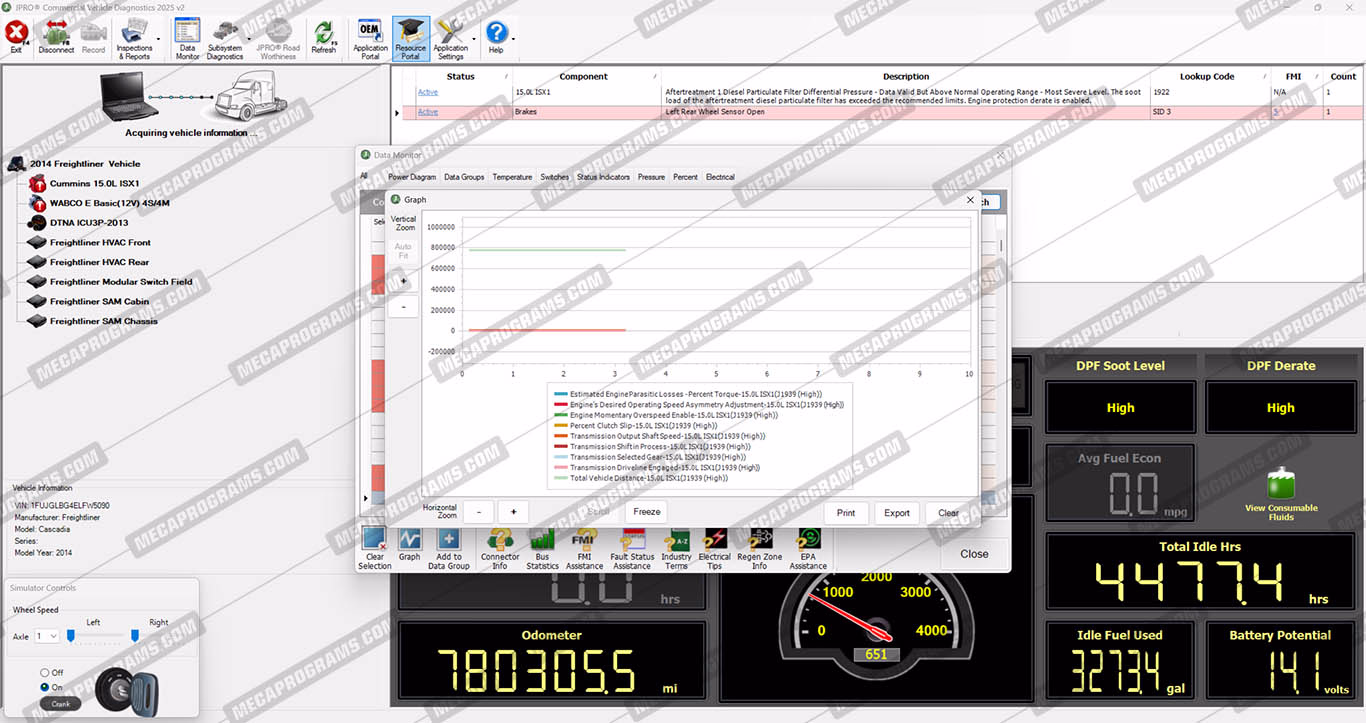This screenshot has width=1366, height=723.
Task: Open the Help dropdown arrow
Action: pos(513,40)
